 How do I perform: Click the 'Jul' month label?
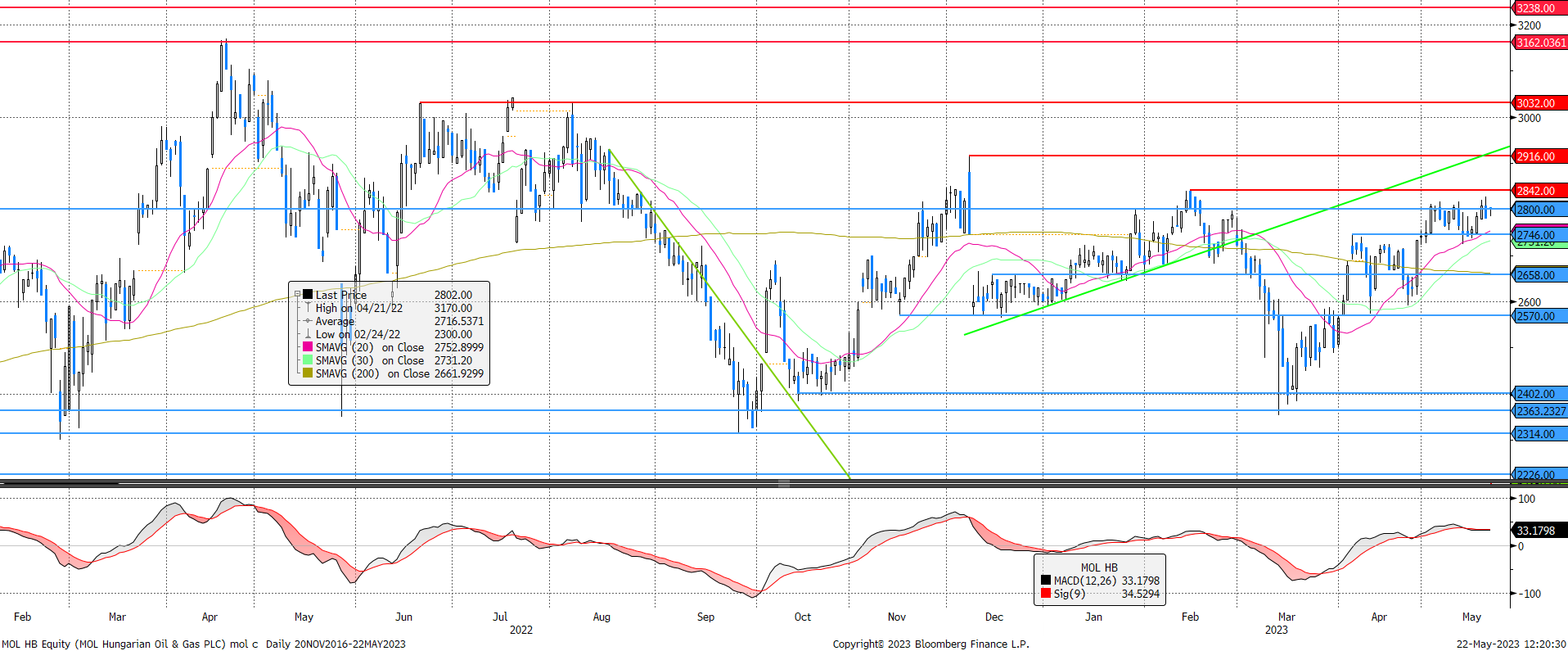coord(500,617)
